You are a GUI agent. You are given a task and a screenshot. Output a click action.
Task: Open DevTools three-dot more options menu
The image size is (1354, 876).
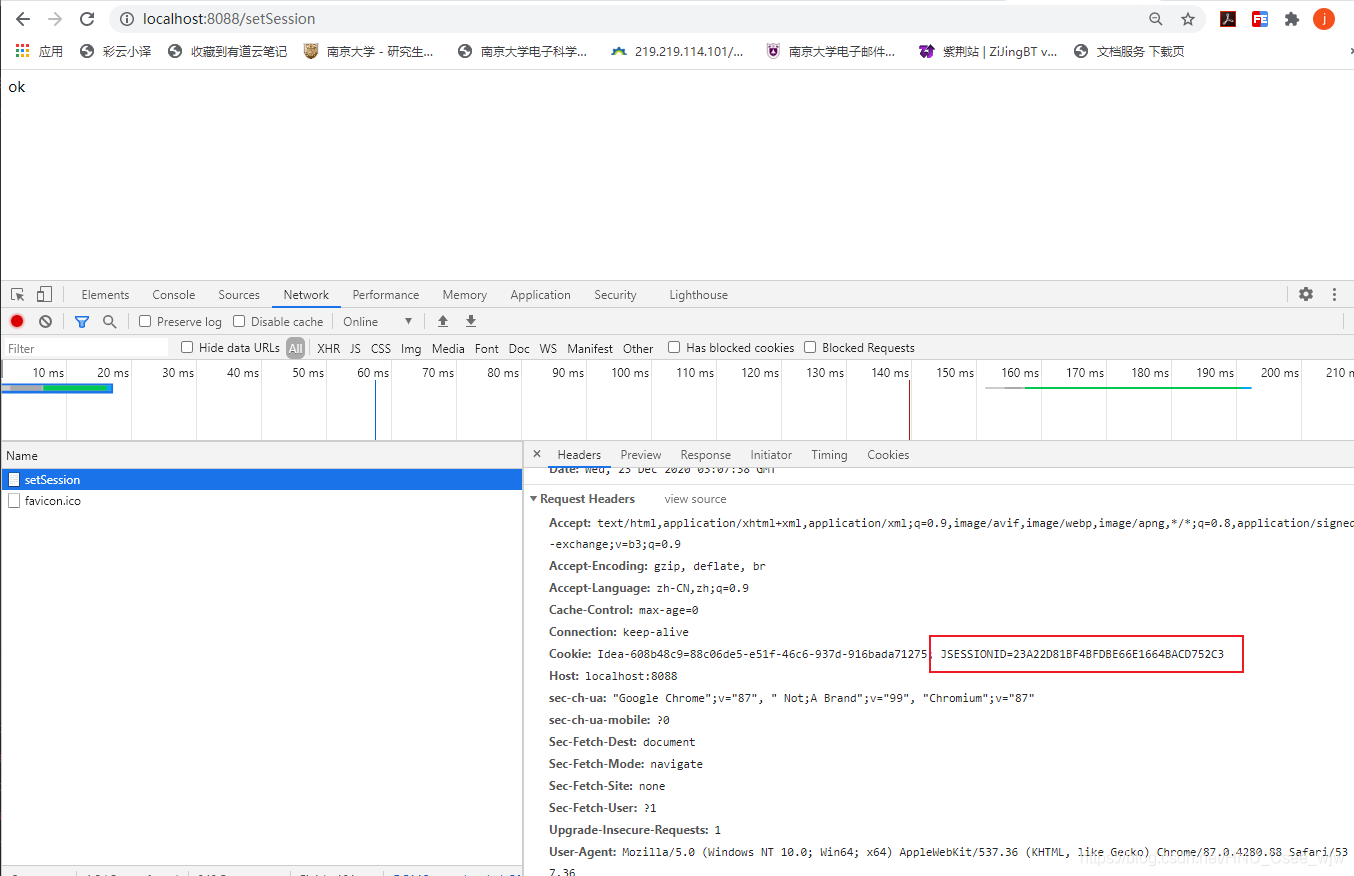(x=1334, y=294)
